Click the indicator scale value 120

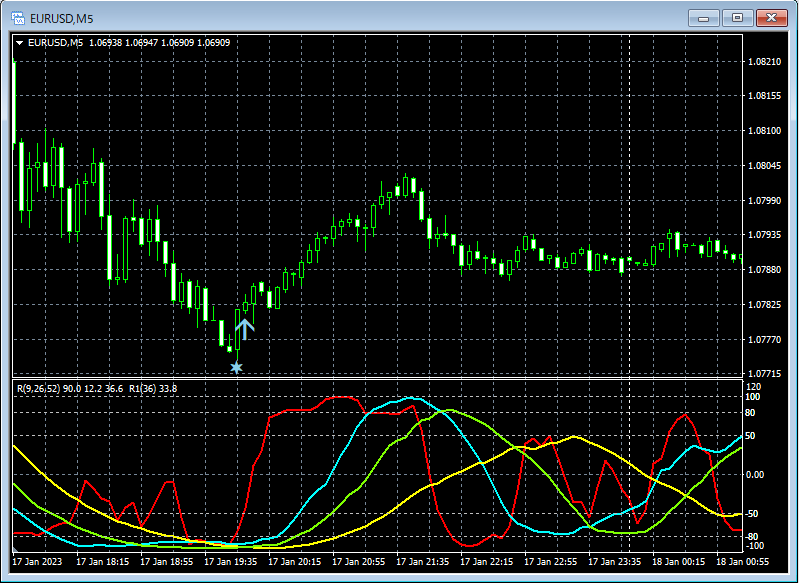[753, 387]
